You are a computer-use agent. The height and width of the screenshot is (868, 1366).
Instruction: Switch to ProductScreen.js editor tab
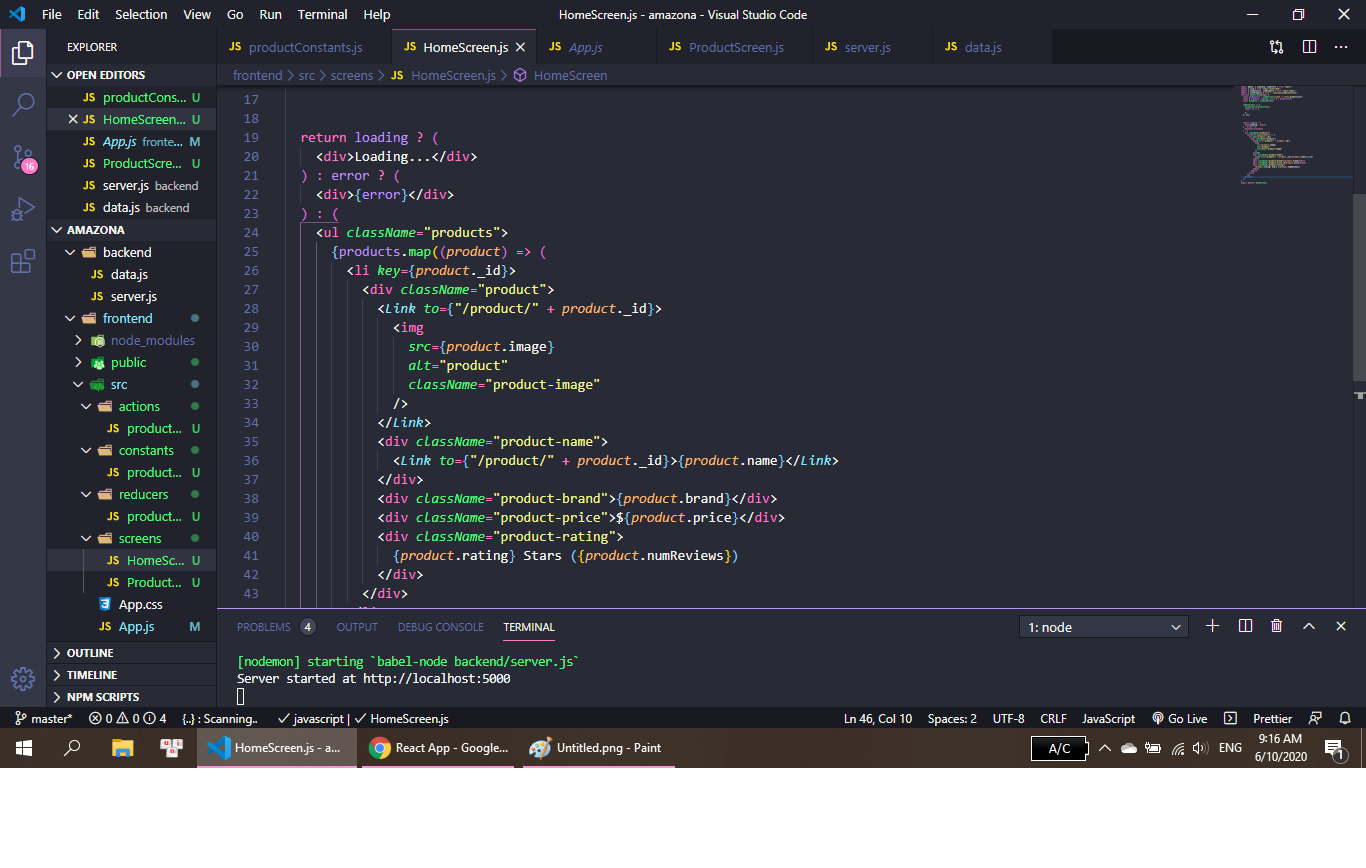(x=735, y=47)
